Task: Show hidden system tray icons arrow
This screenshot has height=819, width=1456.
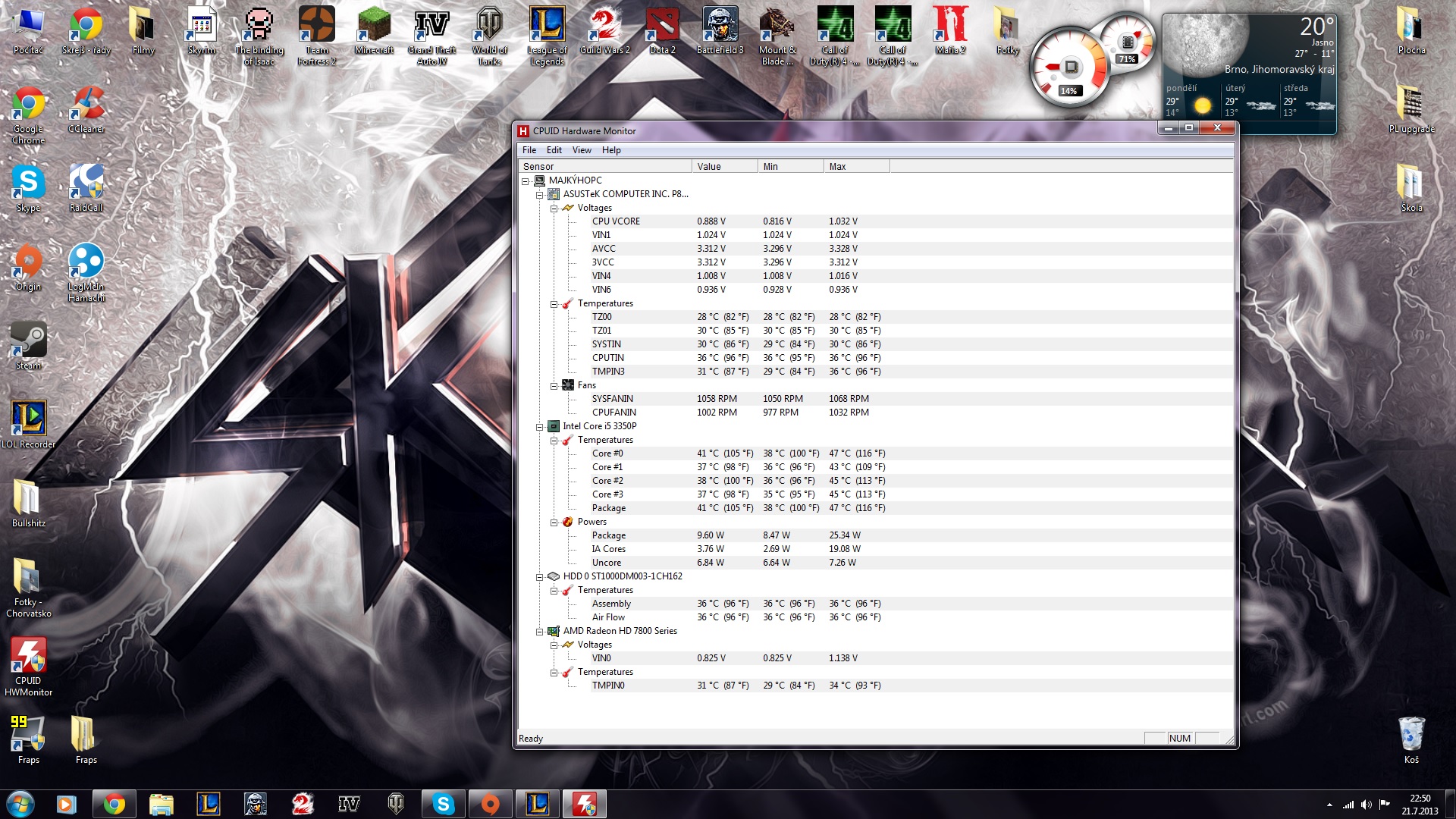Action: point(1329,805)
